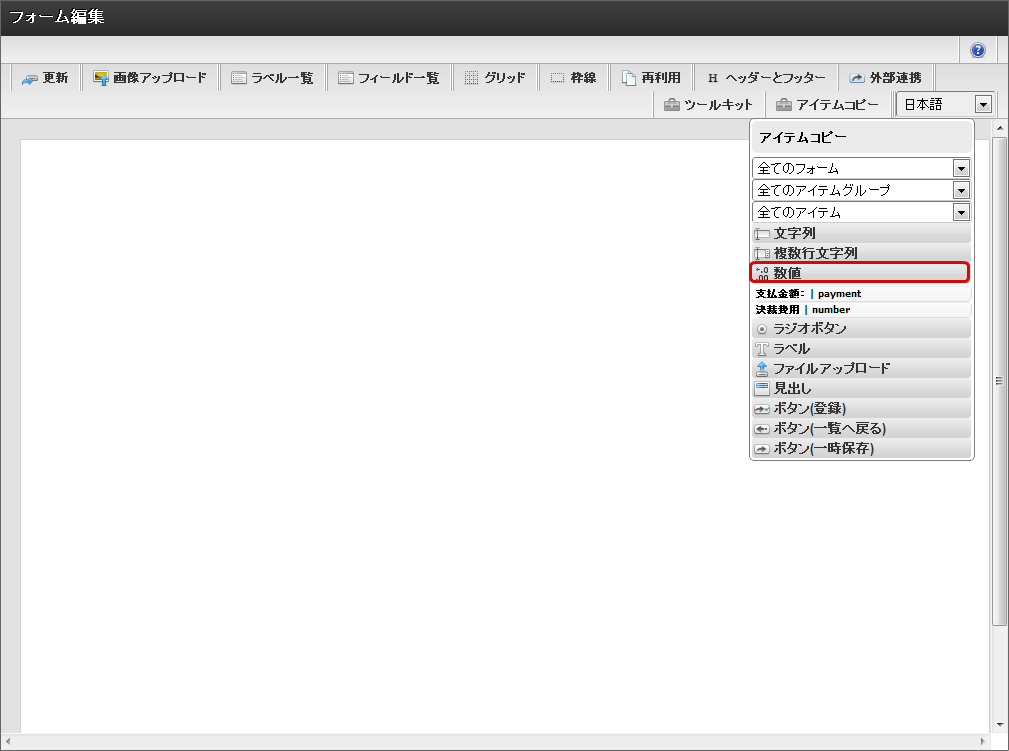Expand the ラジオボタン item category

coord(861,328)
